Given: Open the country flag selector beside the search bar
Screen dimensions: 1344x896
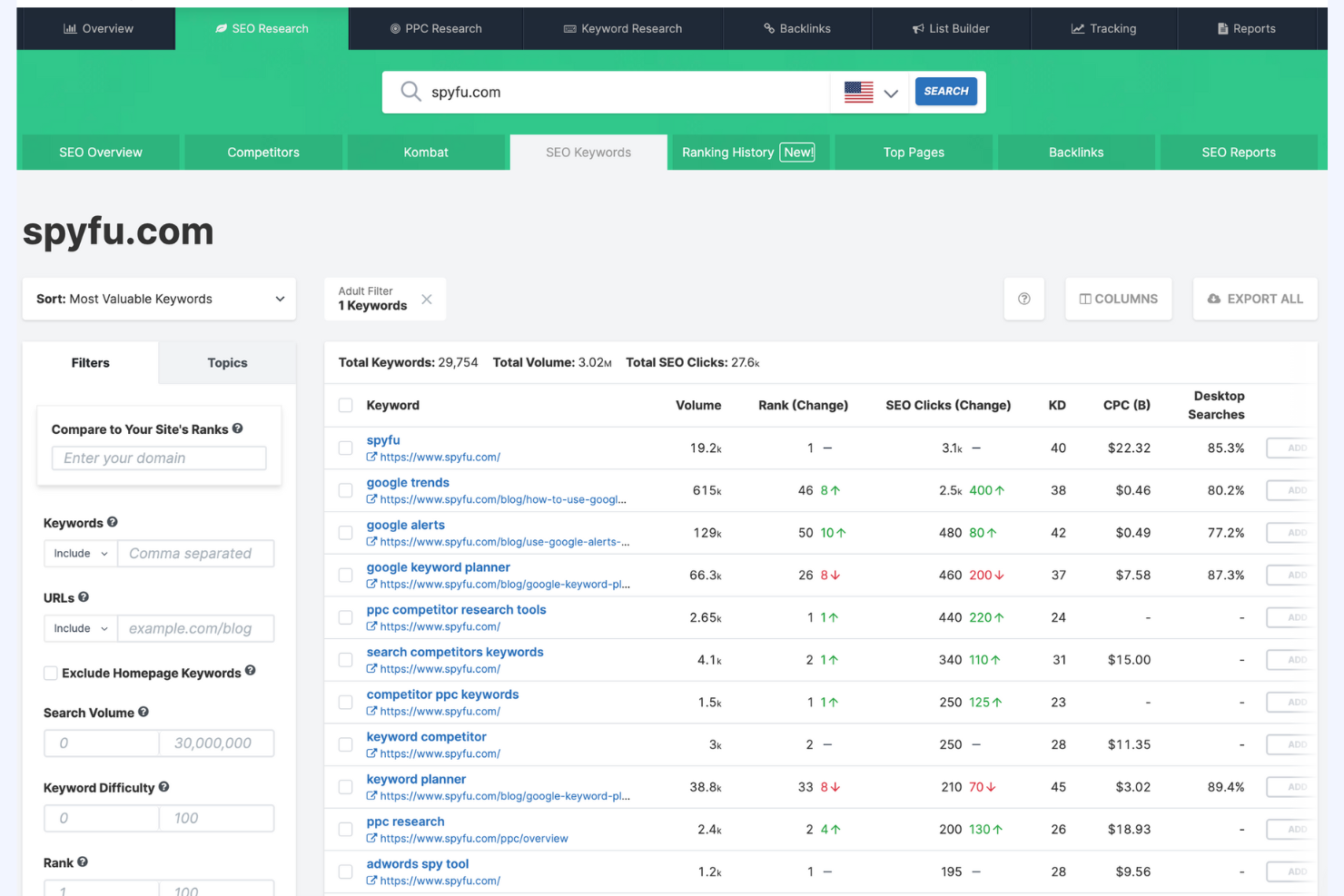Looking at the screenshot, I should (x=869, y=92).
